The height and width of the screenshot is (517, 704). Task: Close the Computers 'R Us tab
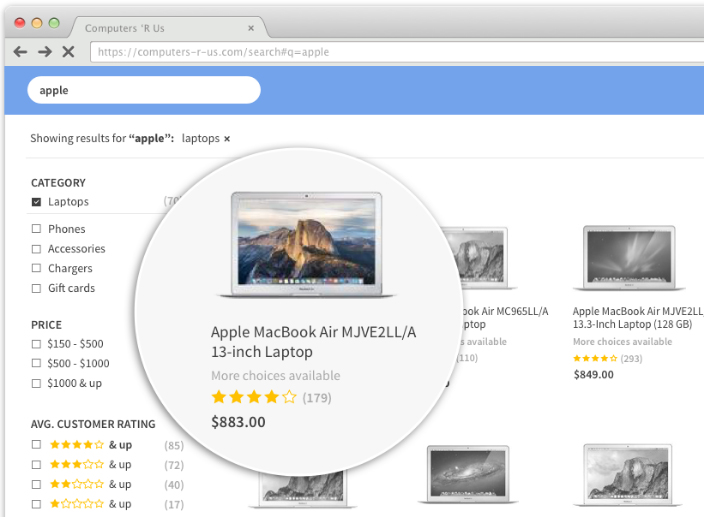[x=251, y=28]
